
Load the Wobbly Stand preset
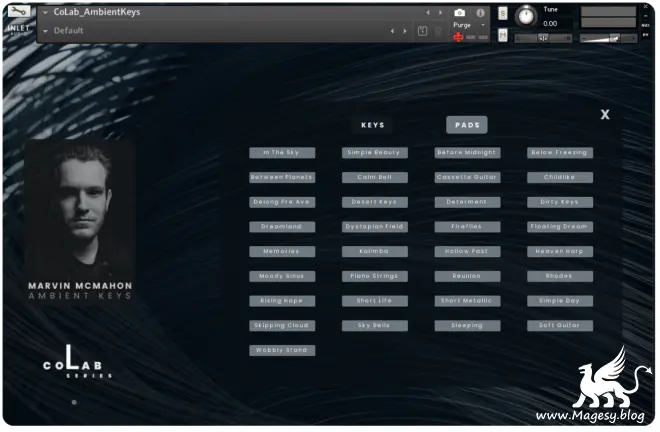(x=282, y=350)
